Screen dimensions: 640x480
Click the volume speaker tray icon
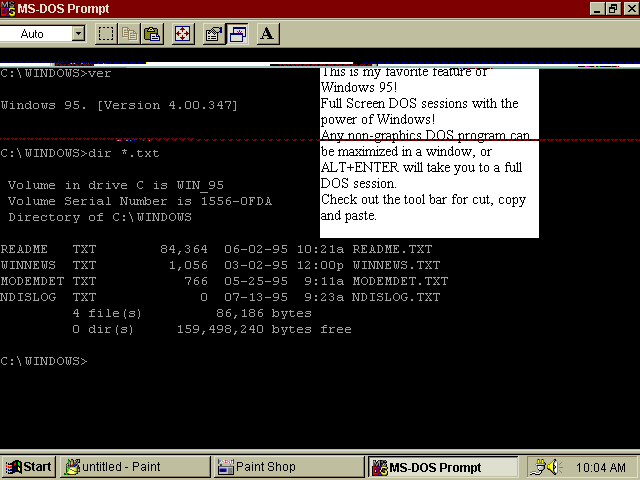click(554, 467)
